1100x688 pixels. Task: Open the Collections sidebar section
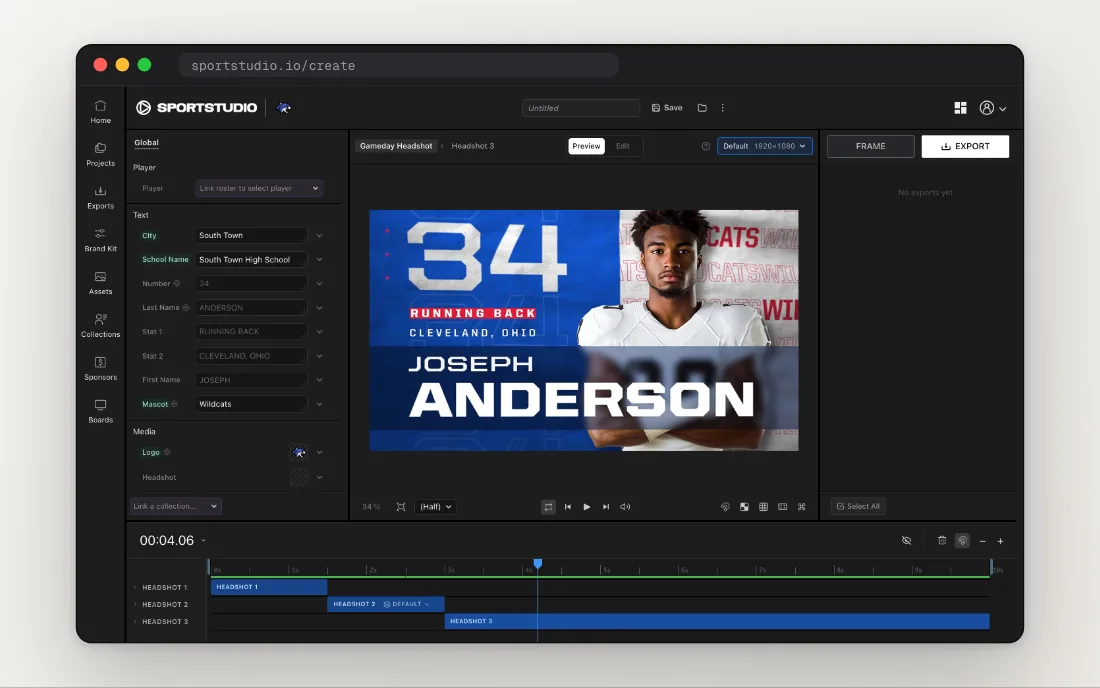[100, 325]
